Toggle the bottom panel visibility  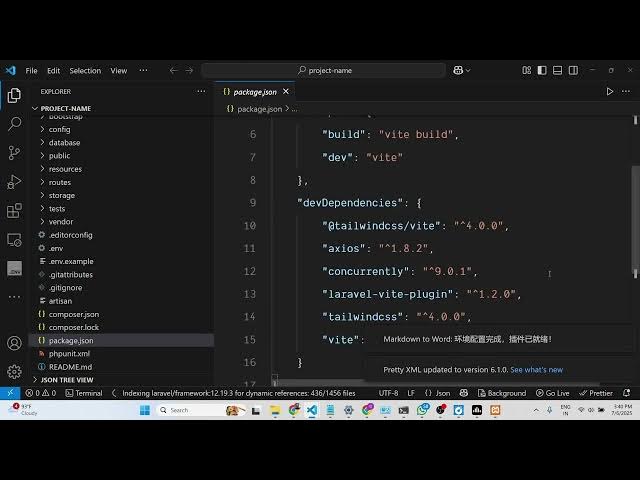(x=558, y=70)
